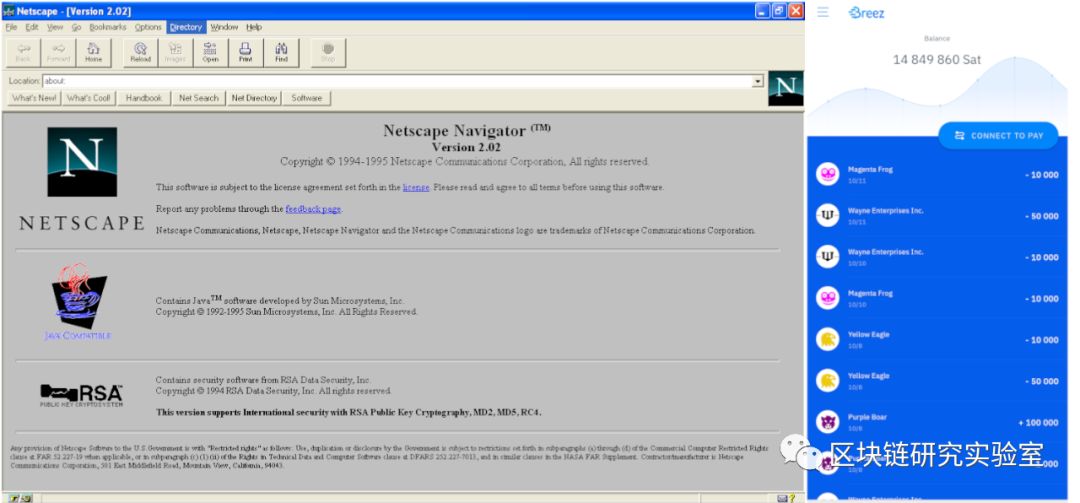The height and width of the screenshot is (503, 1080).
Task: Open the Breez hamburger menu
Action: (x=823, y=12)
